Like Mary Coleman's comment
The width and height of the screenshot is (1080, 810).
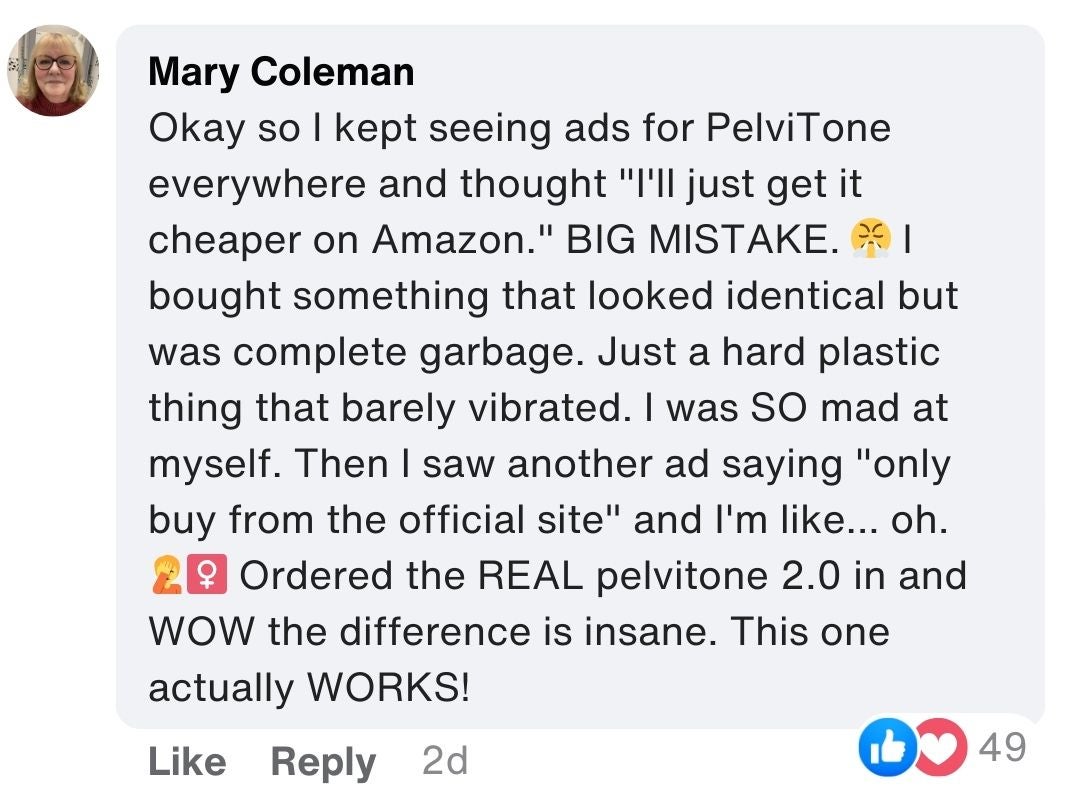pyautogui.click(x=187, y=762)
